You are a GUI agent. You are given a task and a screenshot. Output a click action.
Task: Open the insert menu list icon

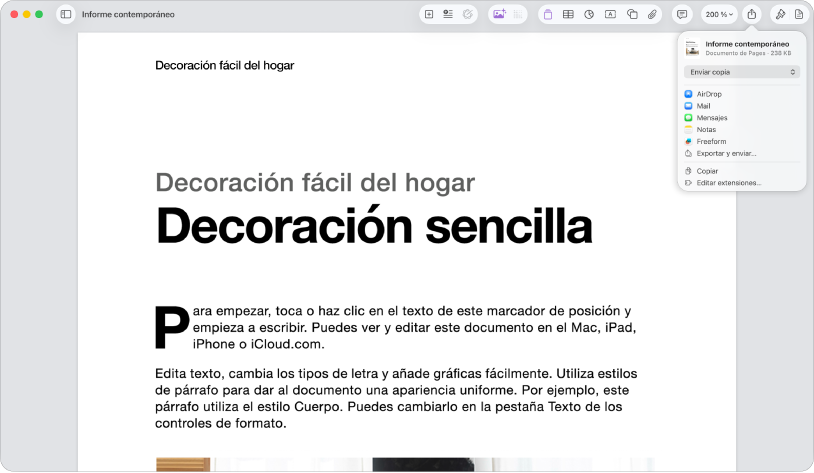coord(448,15)
